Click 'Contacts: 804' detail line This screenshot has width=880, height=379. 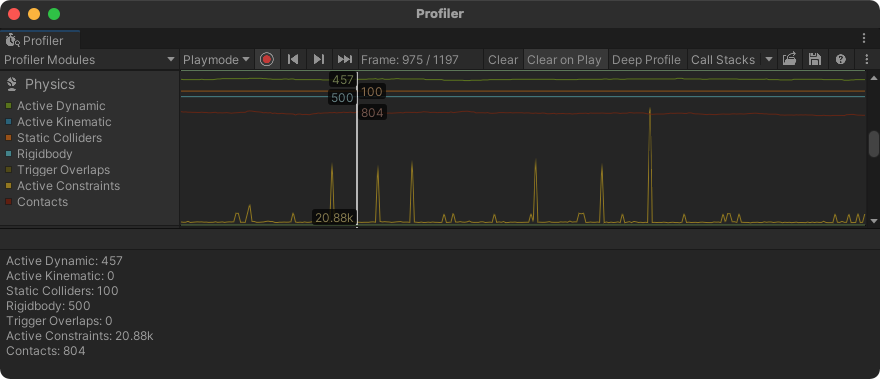tap(45, 351)
